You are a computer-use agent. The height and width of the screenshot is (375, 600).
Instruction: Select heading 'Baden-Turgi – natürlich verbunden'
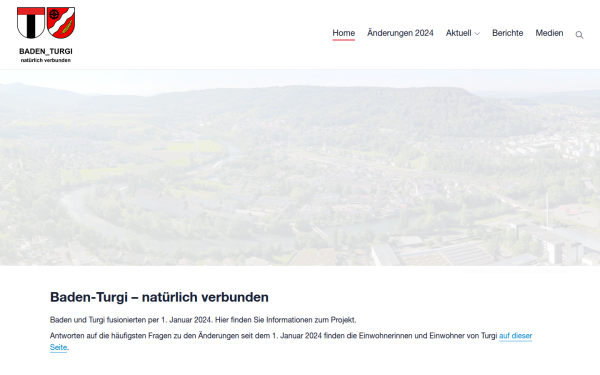[x=159, y=297]
